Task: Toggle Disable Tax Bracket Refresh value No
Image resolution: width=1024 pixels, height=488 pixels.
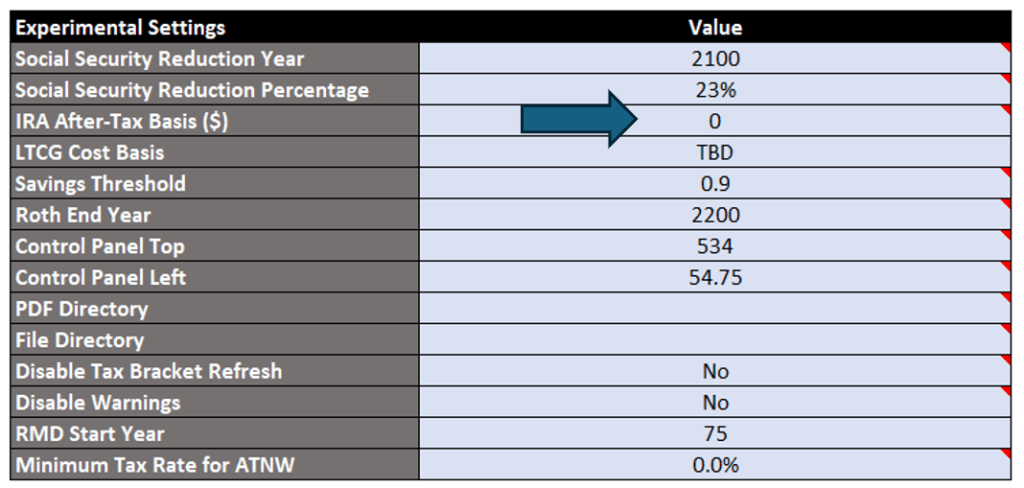Action: coord(715,372)
